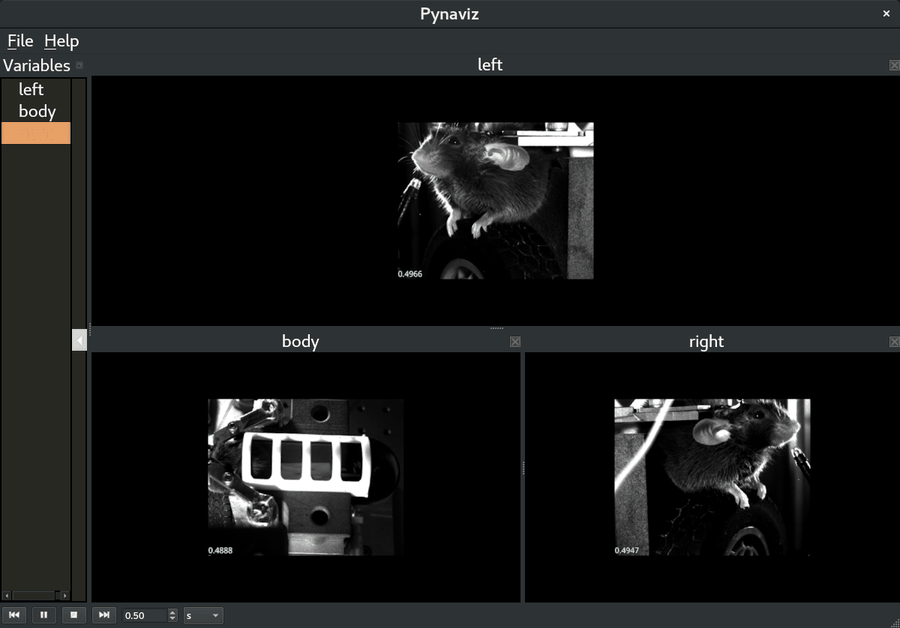
Task: Open the File menu
Action: (x=20, y=41)
